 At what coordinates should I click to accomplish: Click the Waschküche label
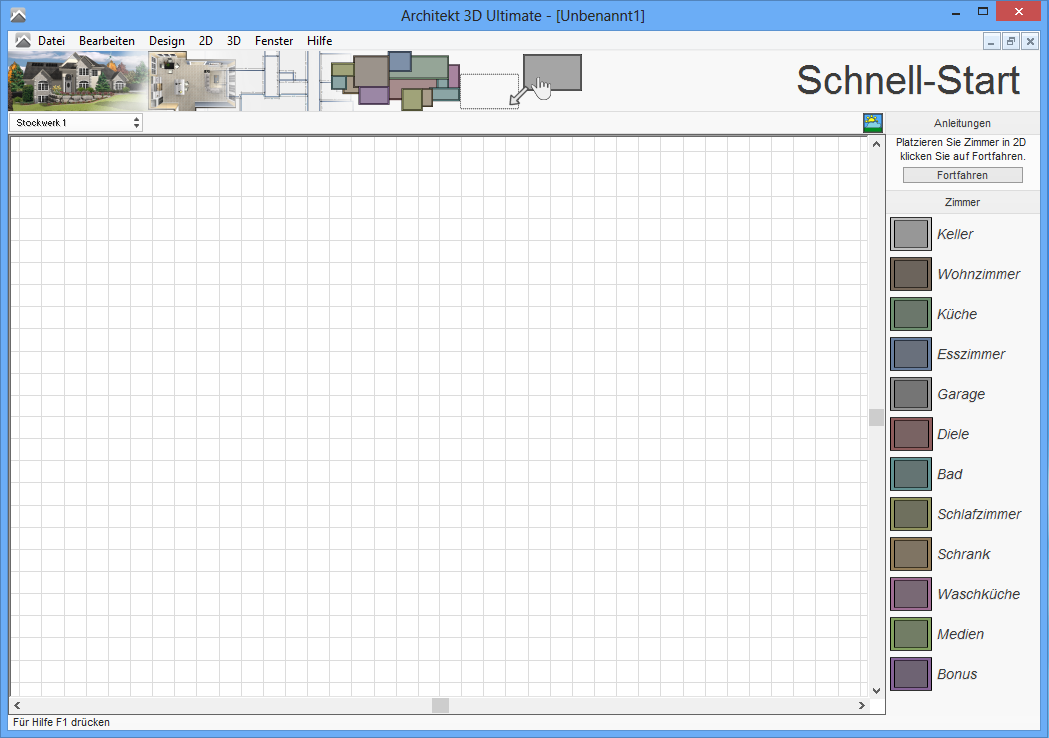tap(978, 594)
